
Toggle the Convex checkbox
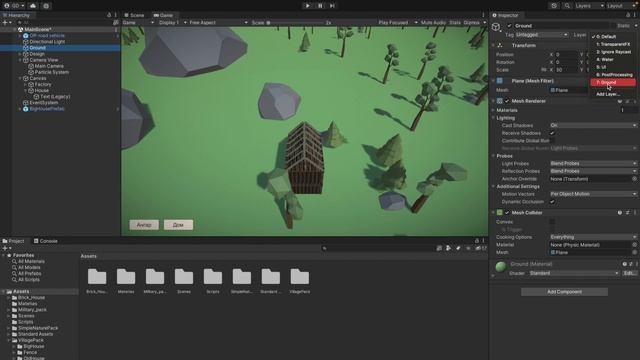click(x=552, y=222)
